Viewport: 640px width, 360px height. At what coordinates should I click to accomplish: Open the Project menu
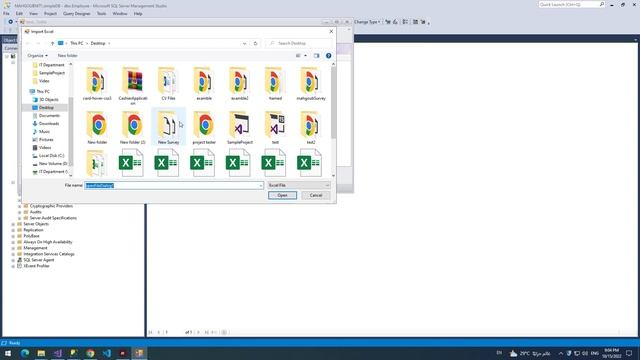(x=50, y=13)
